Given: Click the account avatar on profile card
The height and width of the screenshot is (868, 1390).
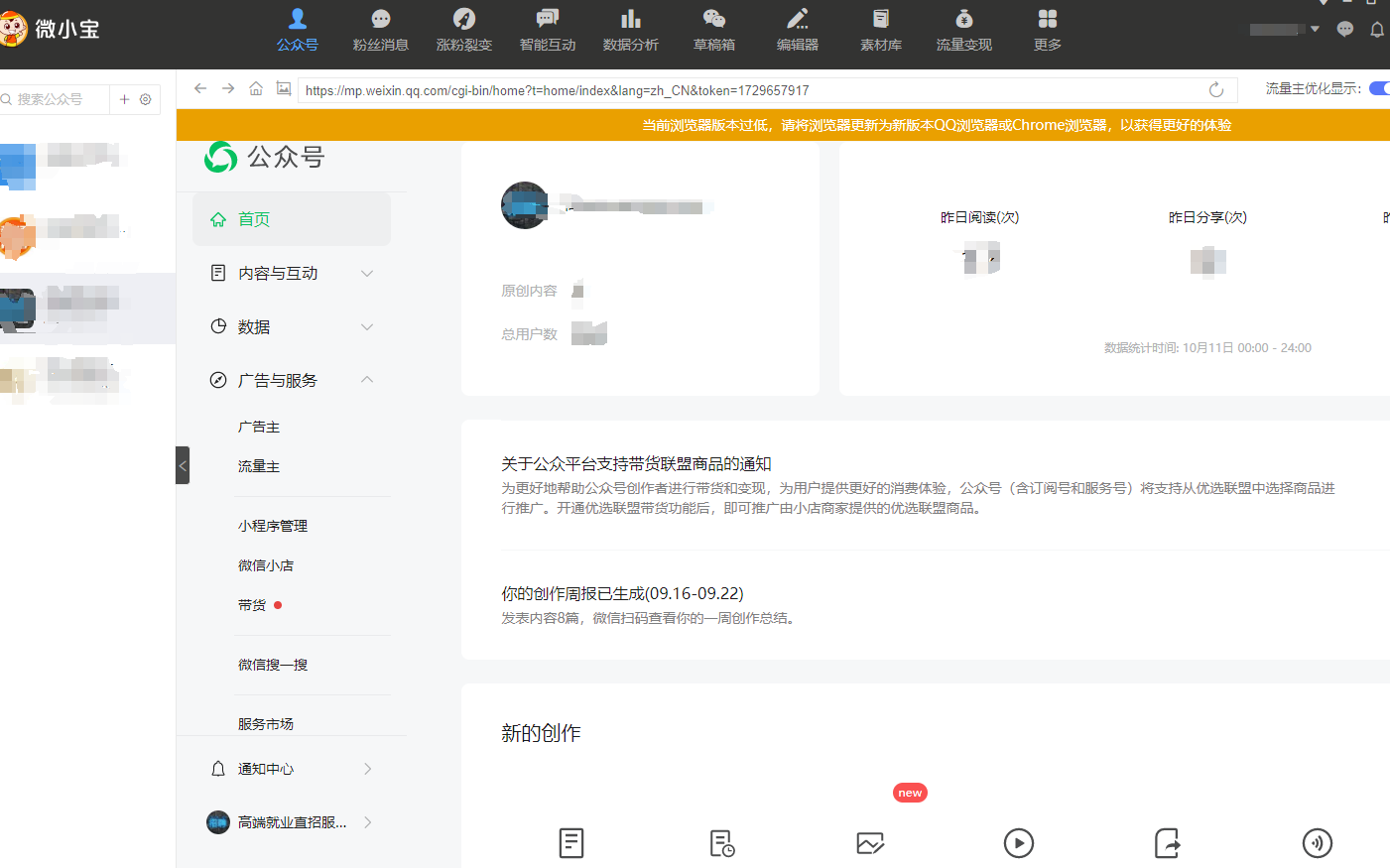Looking at the screenshot, I should pos(525,205).
